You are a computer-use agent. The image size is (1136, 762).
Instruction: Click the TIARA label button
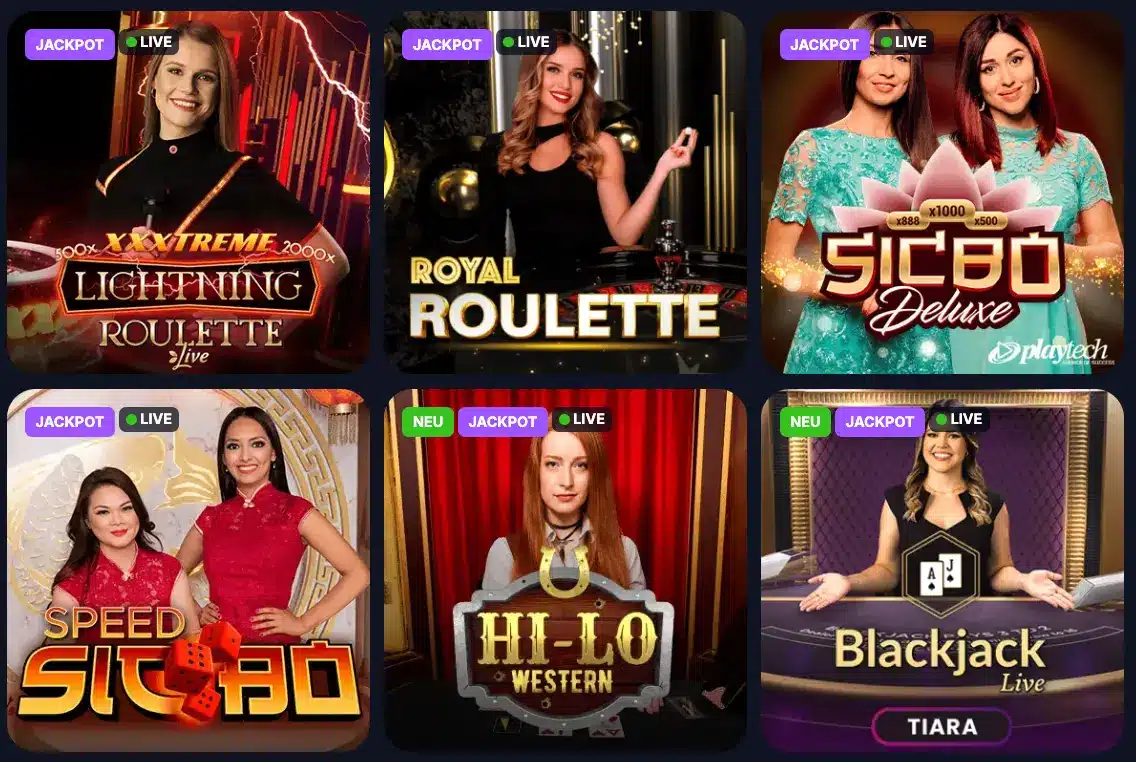[942, 727]
